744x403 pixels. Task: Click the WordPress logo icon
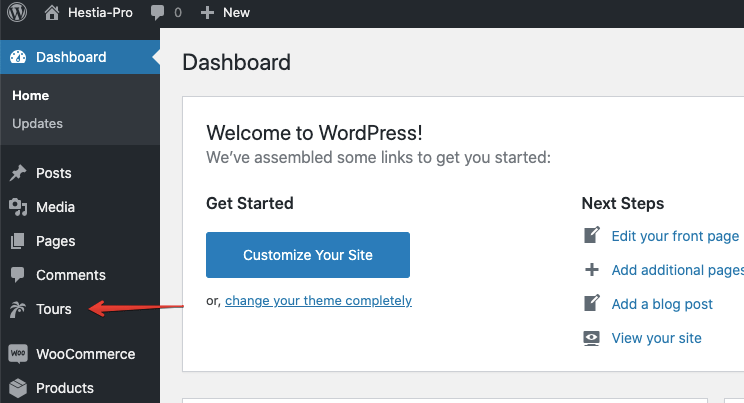point(18,13)
